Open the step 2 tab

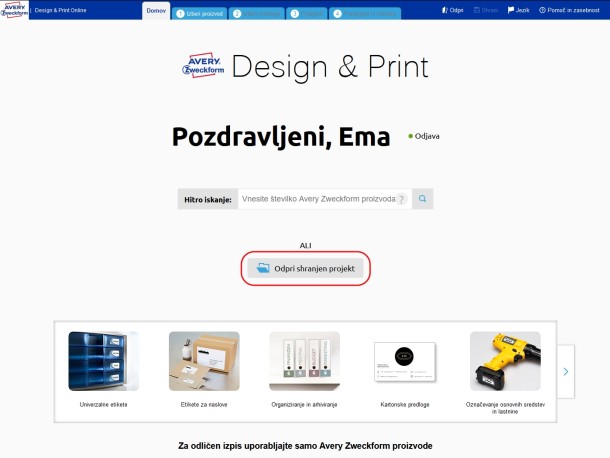coord(257,14)
